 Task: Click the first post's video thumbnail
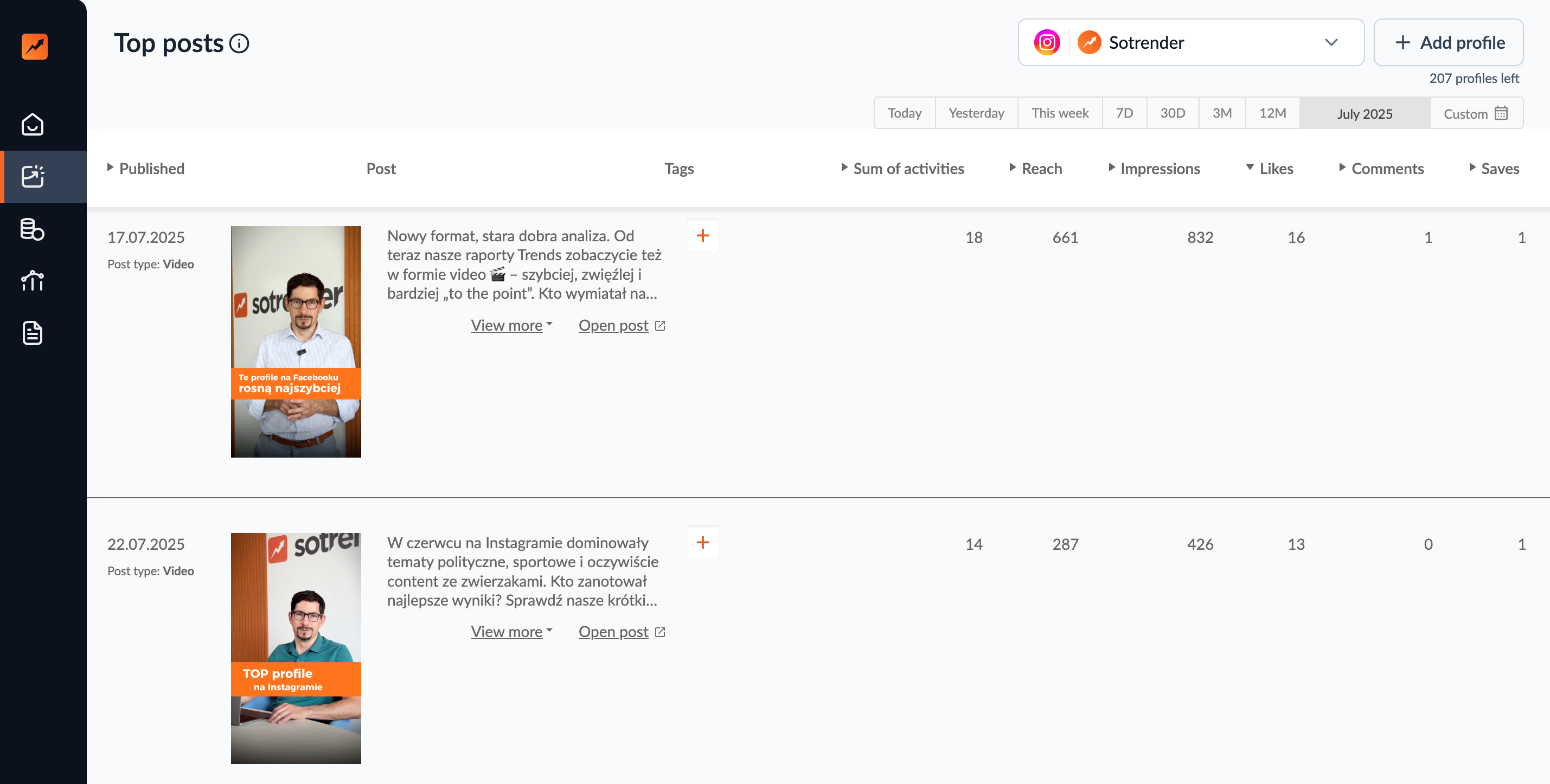click(296, 340)
